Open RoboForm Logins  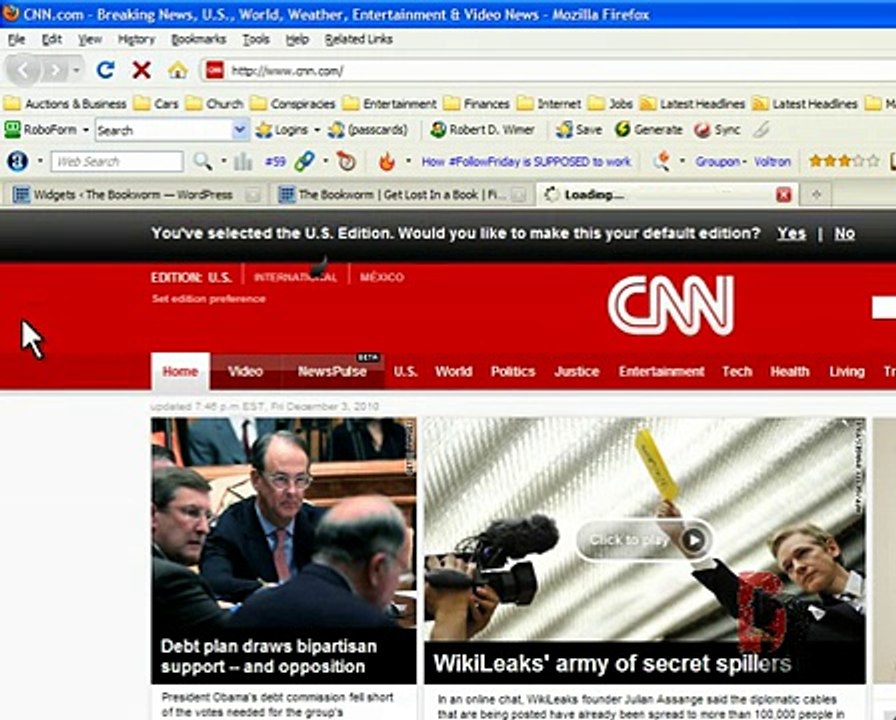coord(283,130)
